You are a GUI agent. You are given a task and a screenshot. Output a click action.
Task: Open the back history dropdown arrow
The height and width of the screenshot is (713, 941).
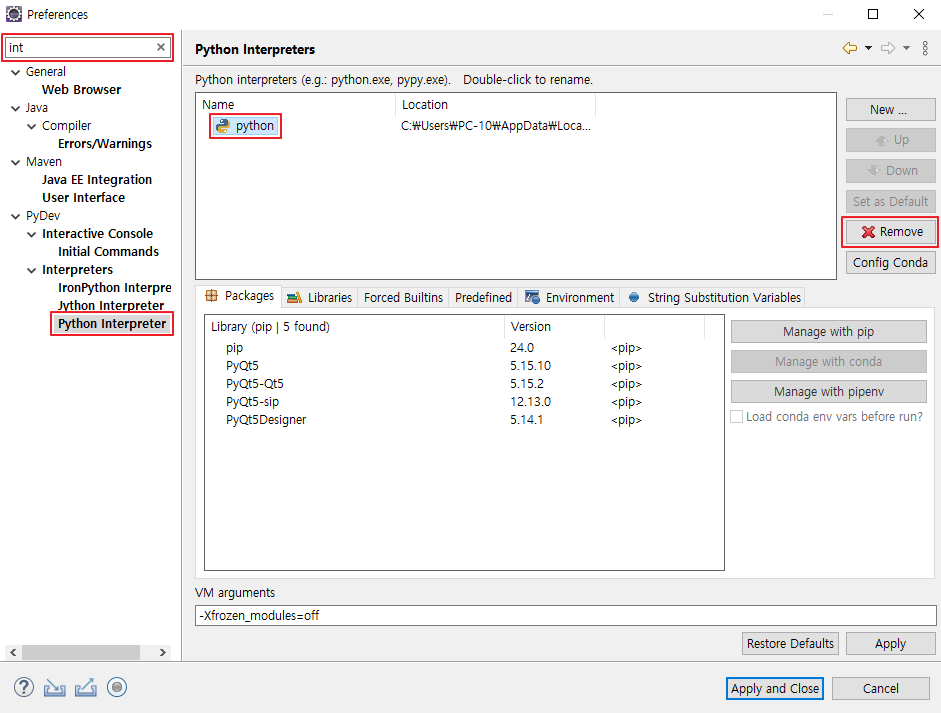(x=868, y=48)
